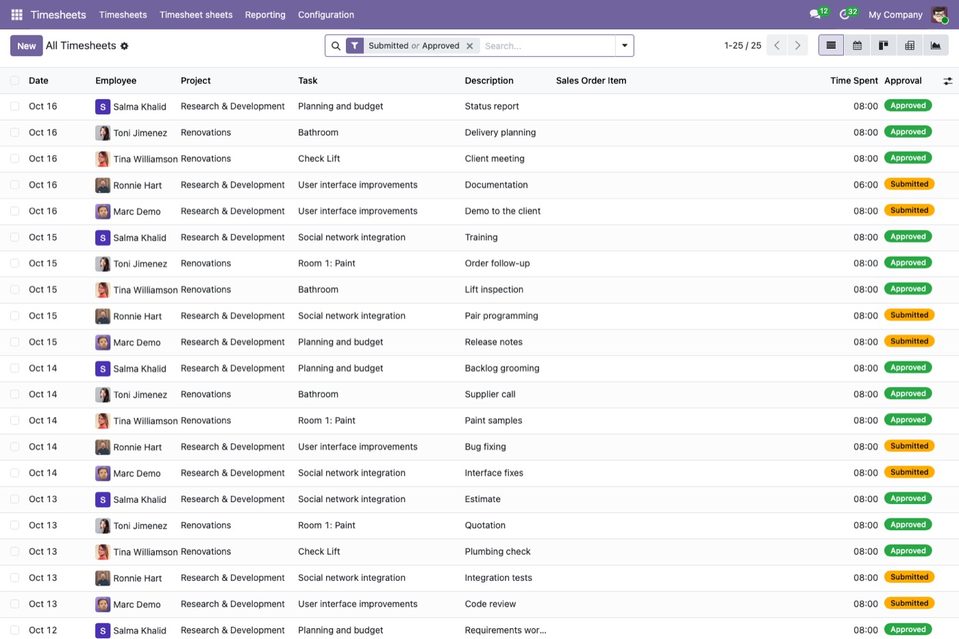Click the search magnifier icon
This screenshot has width=959, height=639.
click(x=336, y=46)
